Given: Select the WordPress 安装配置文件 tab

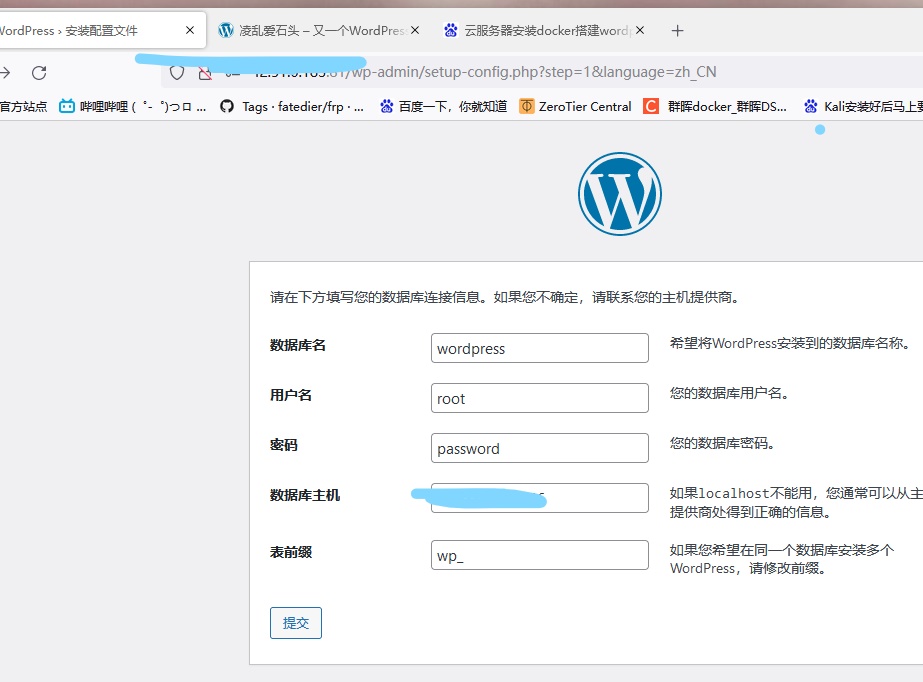Looking at the screenshot, I should [x=100, y=30].
